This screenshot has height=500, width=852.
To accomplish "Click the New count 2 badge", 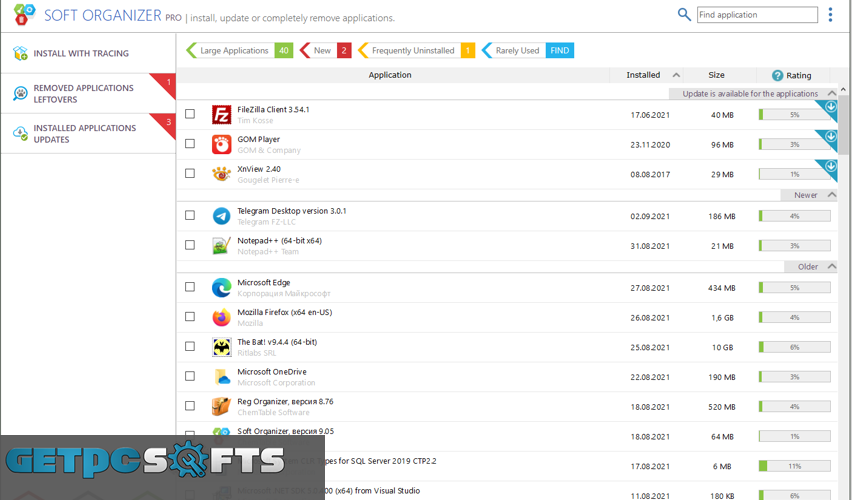I will point(344,51).
